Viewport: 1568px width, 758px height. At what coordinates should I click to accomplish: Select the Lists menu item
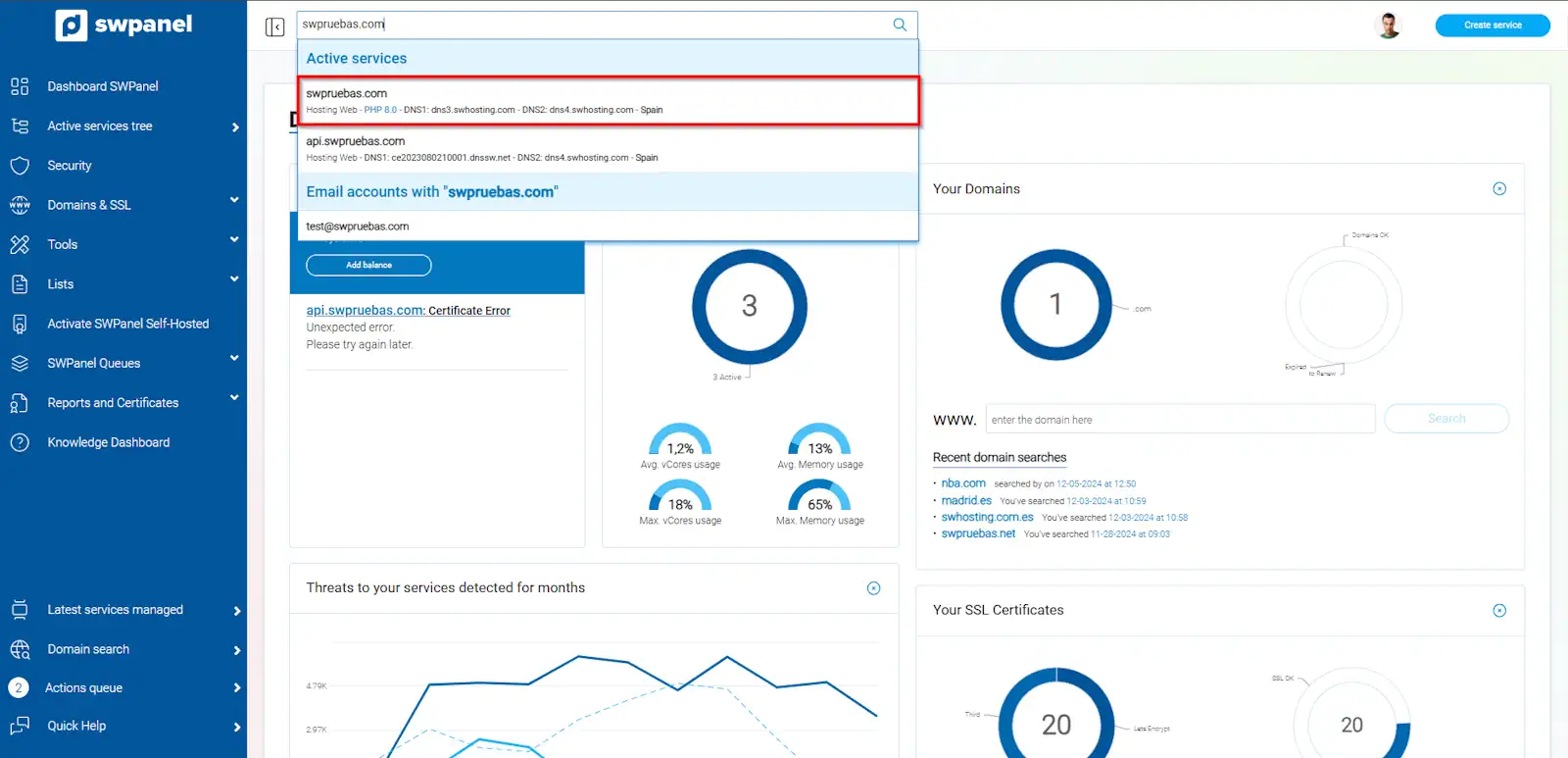(x=61, y=284)
